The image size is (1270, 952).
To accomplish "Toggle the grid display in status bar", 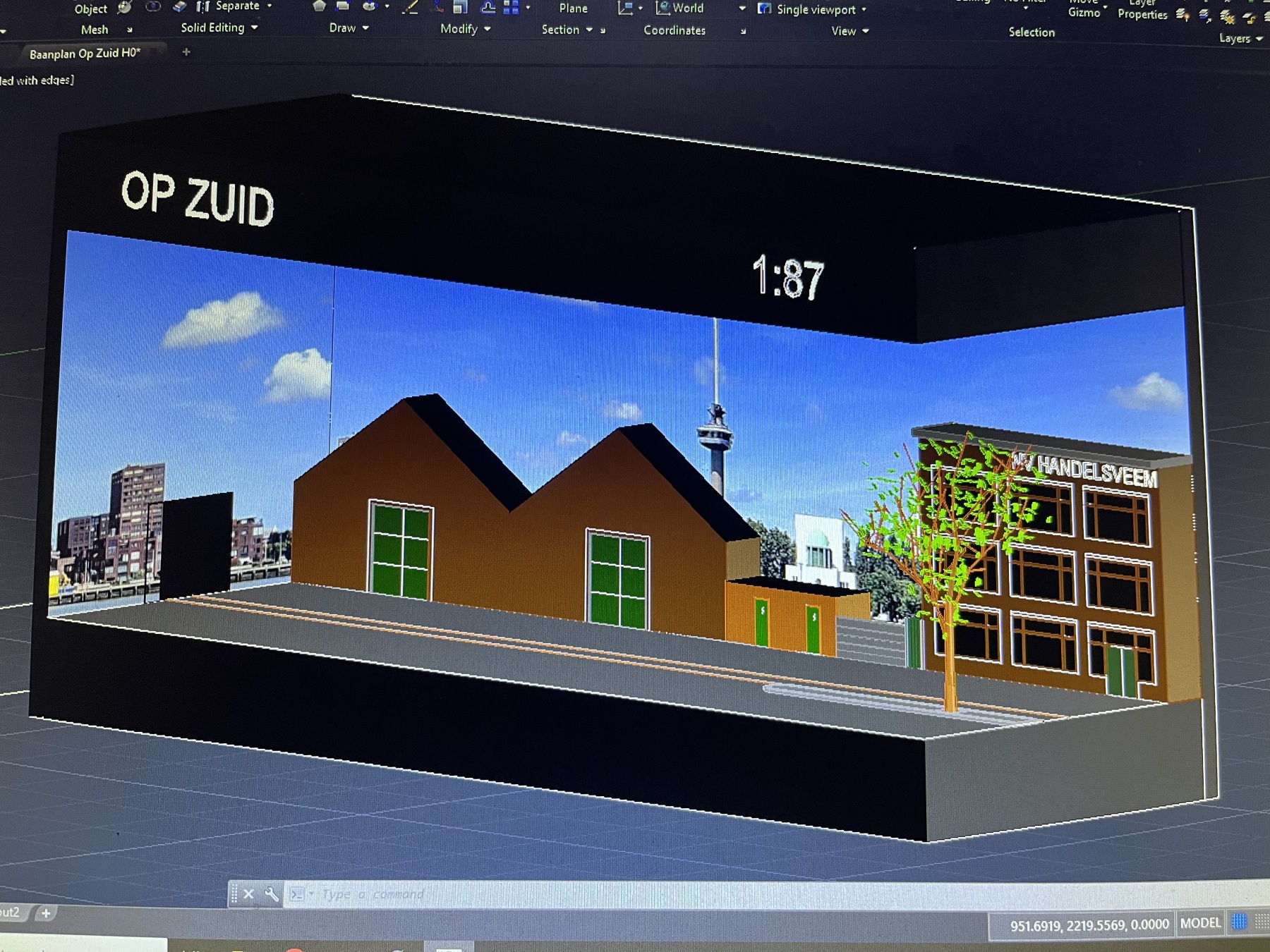I will click(x=1239, y=921).
